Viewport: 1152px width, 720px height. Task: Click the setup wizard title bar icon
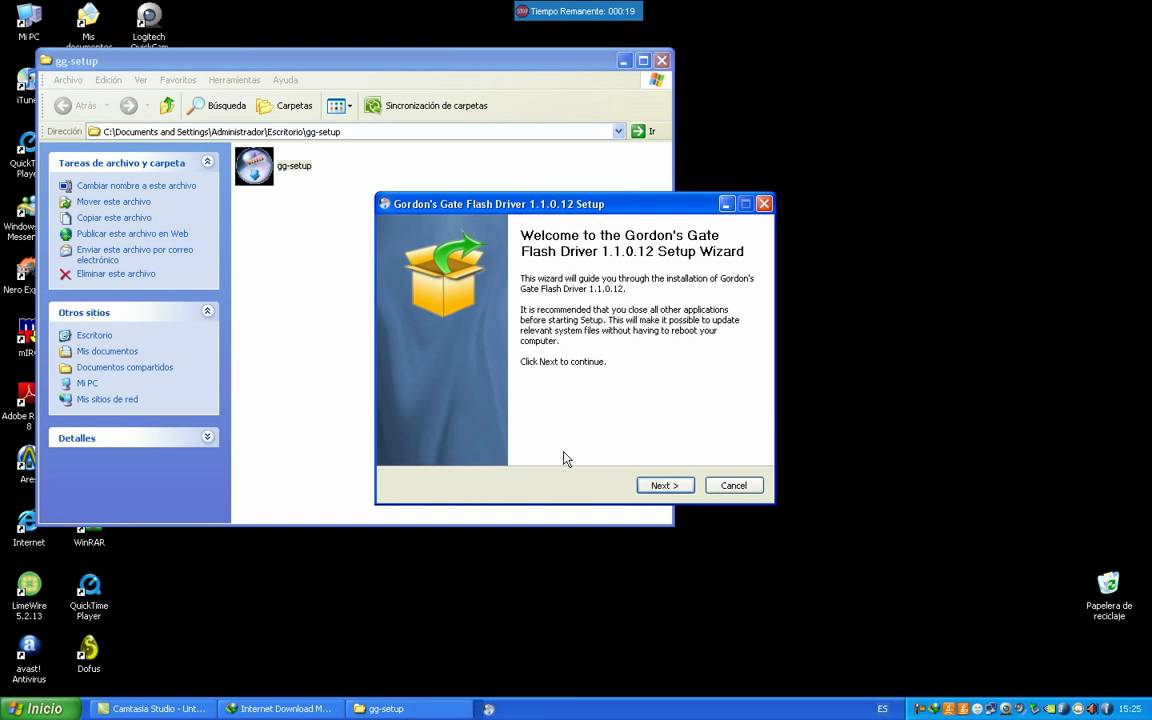[x=385, y=204]
